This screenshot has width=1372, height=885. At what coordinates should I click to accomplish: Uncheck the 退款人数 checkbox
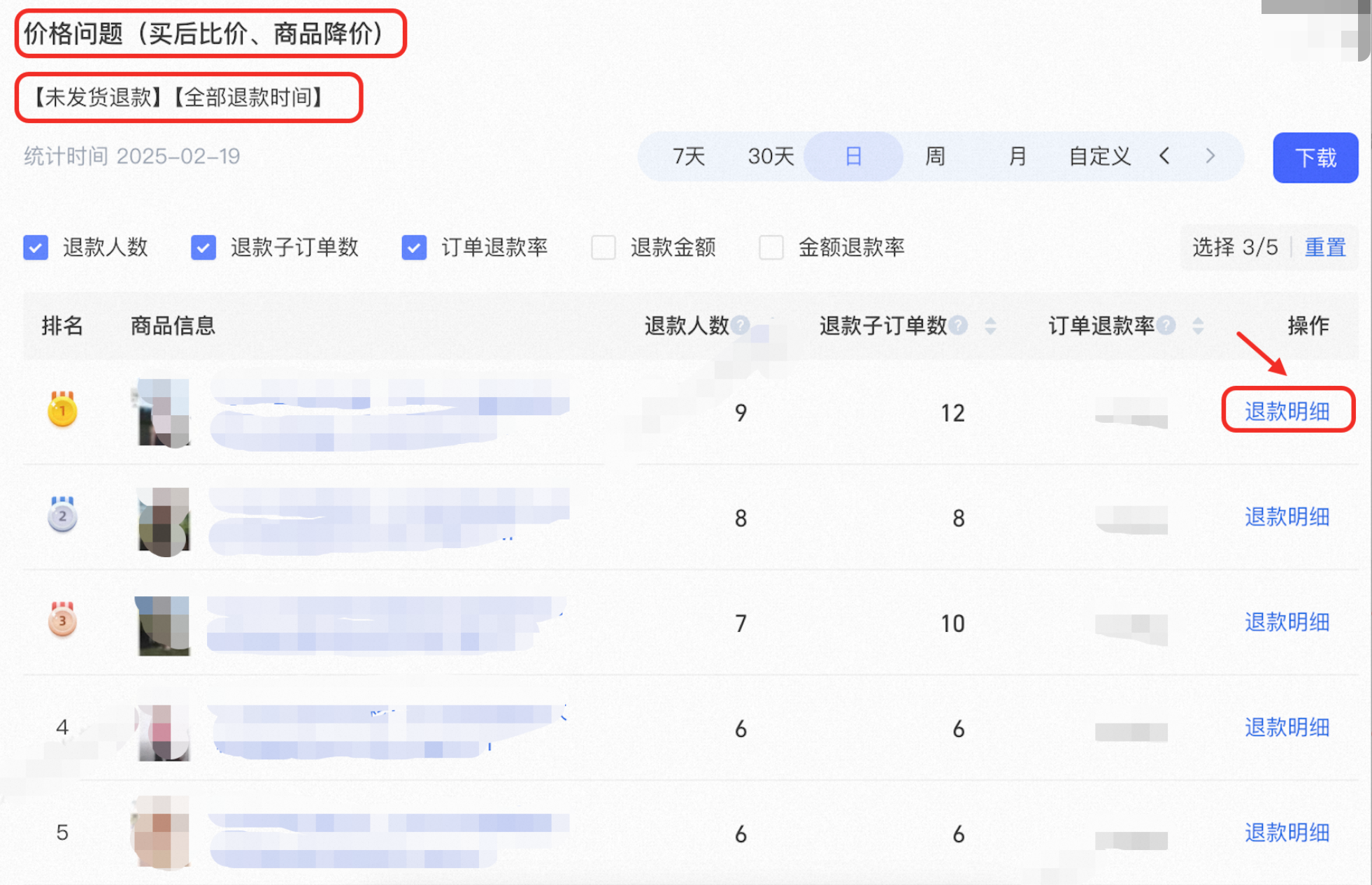(x=36, y=247)
